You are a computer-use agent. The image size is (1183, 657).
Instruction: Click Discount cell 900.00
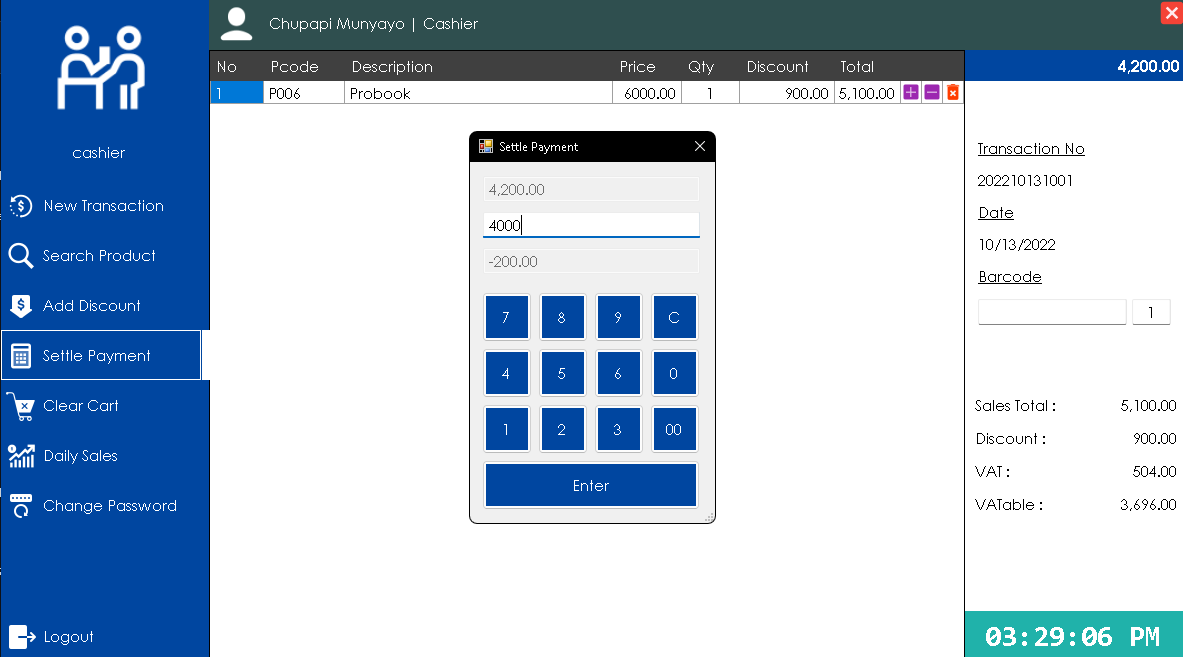click(787, 93)
